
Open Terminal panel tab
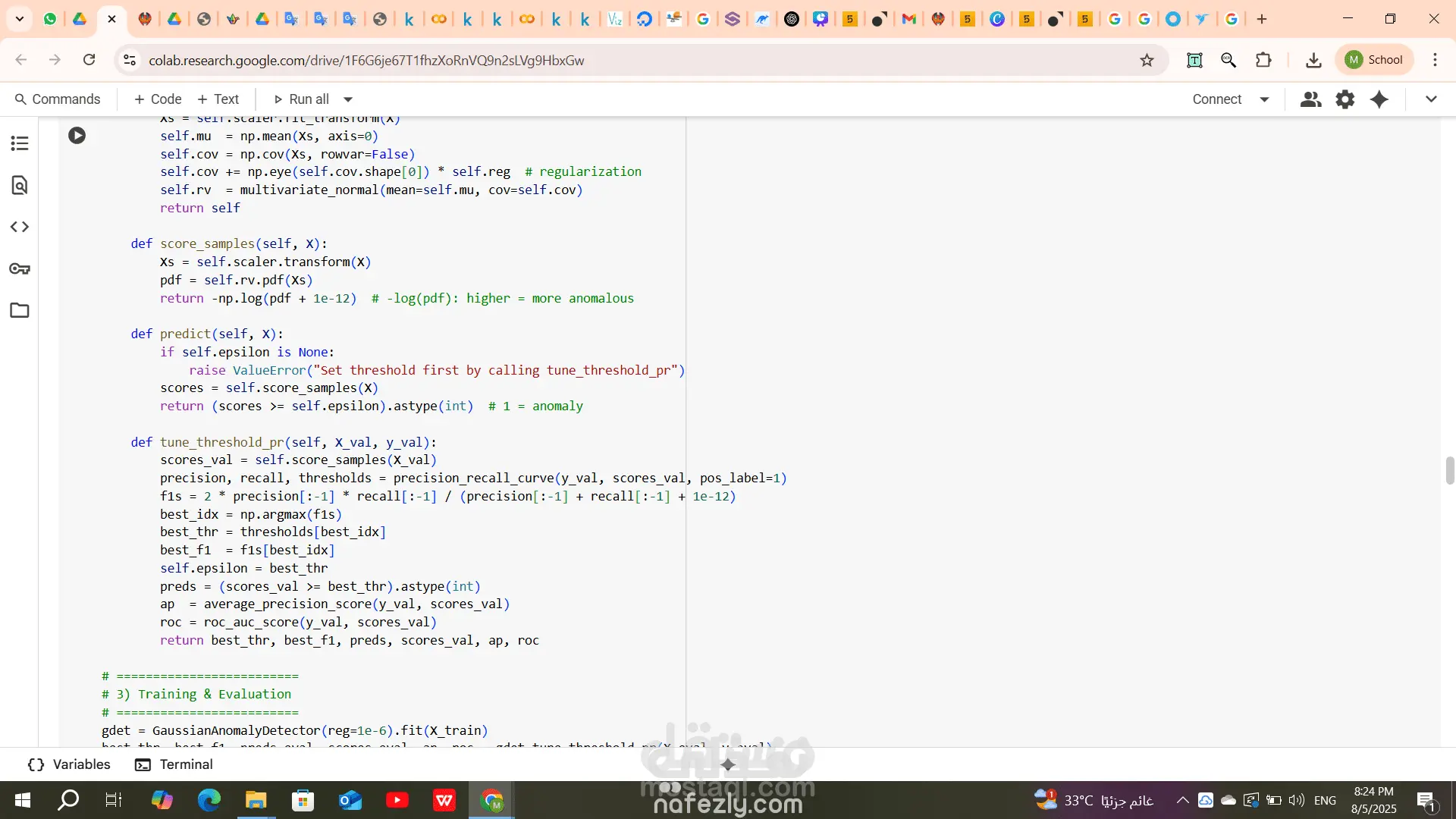point(174,764)
